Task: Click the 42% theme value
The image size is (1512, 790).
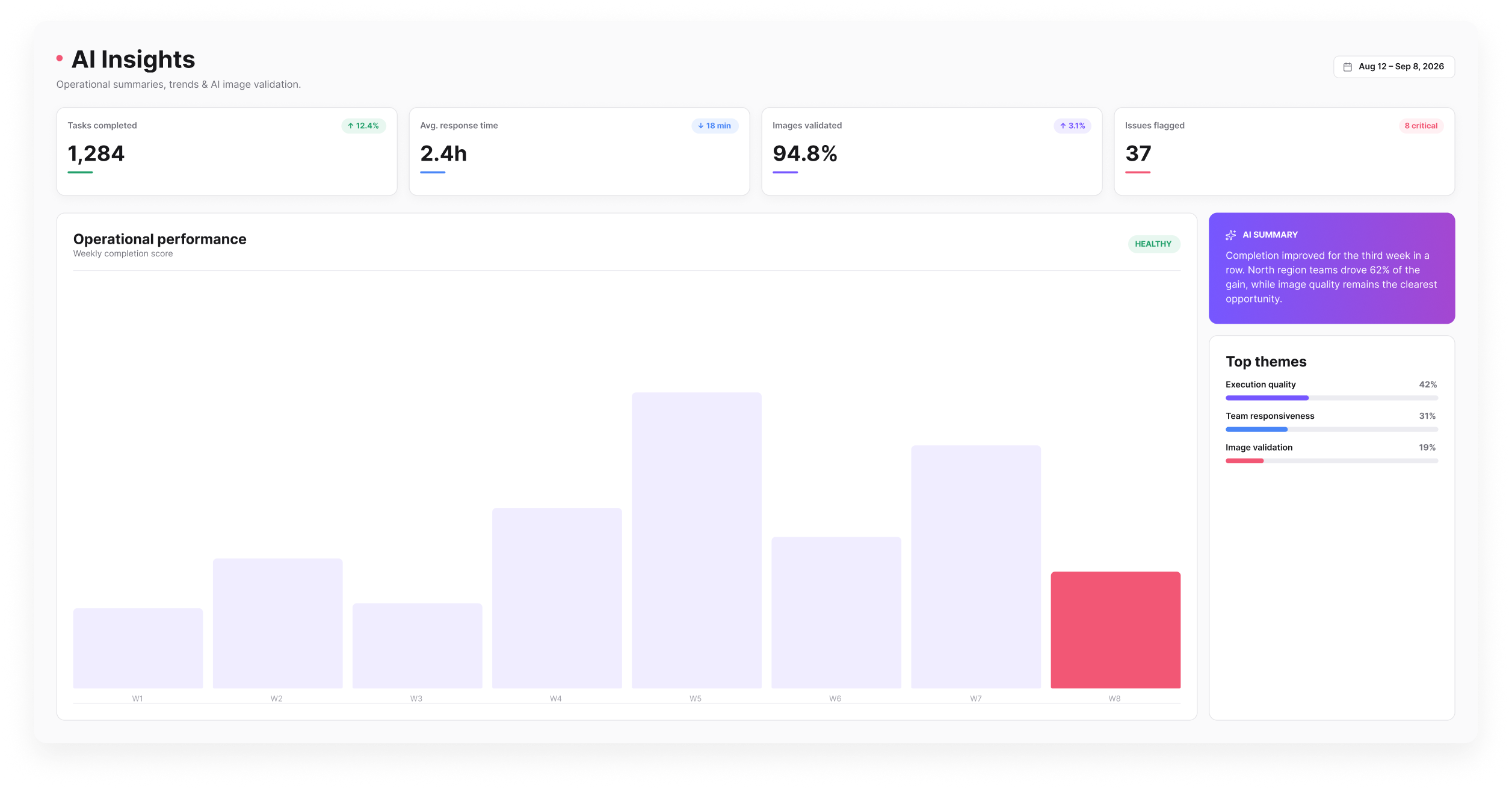Action: pos(1428,384)
